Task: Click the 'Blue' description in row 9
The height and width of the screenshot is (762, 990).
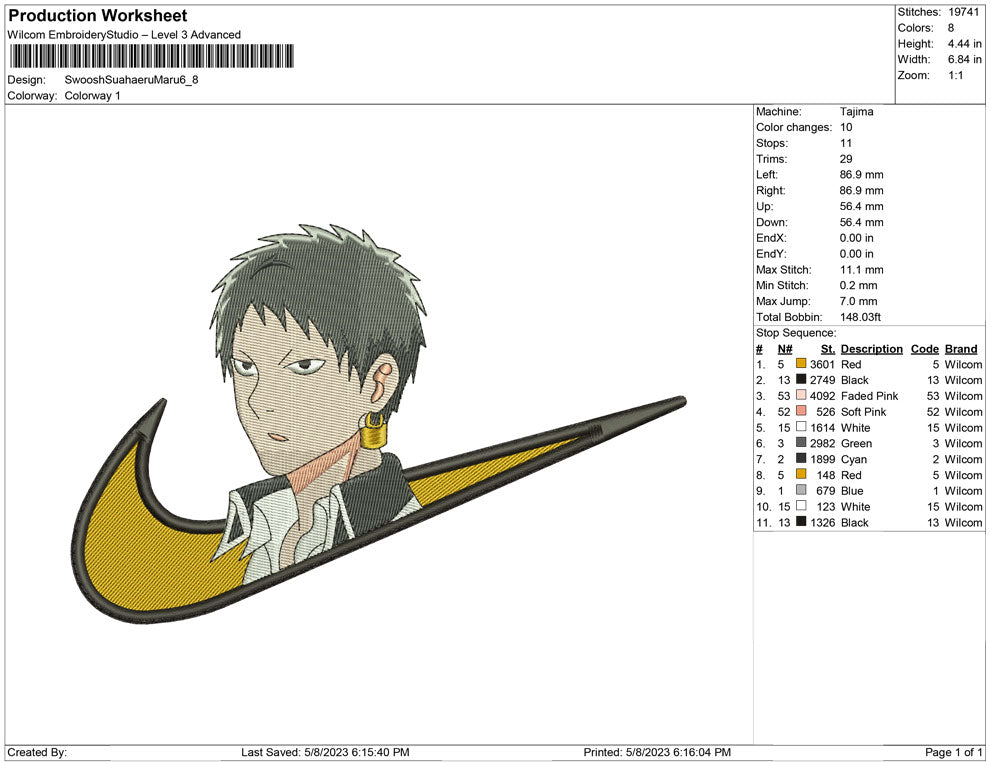Action: click(x=852, y=491)
